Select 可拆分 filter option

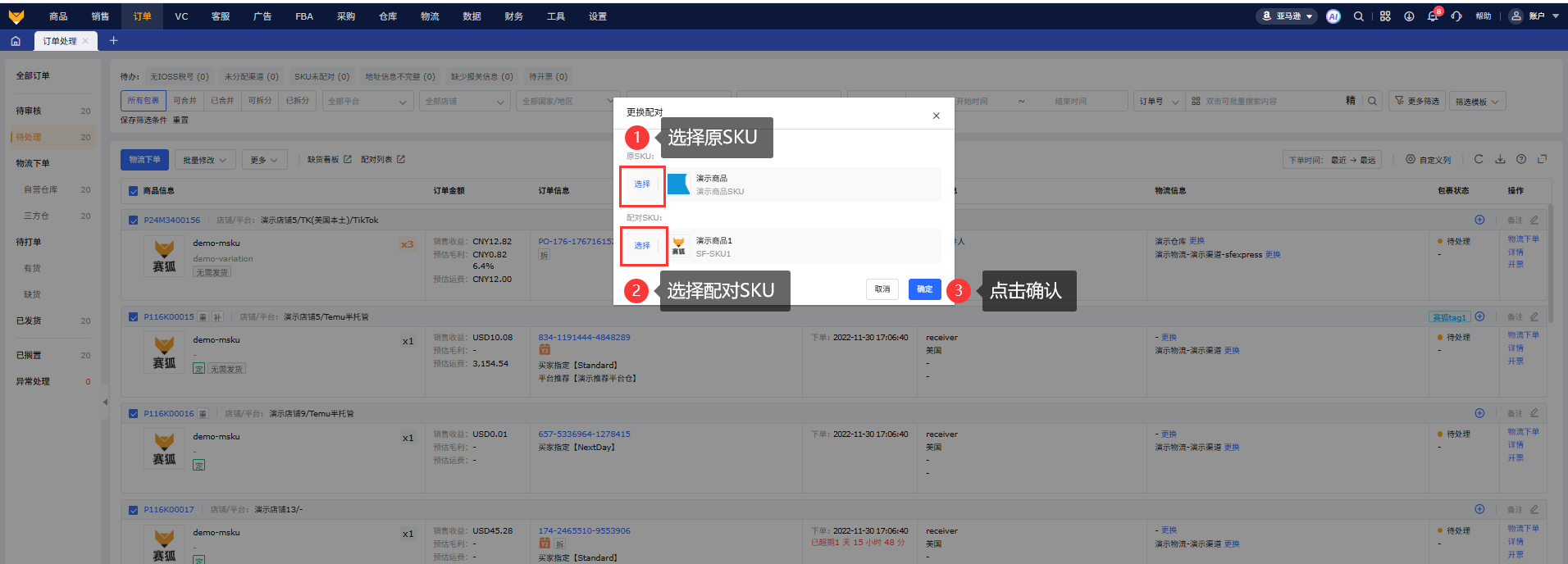pyautogui.click(x=260, y=101)
